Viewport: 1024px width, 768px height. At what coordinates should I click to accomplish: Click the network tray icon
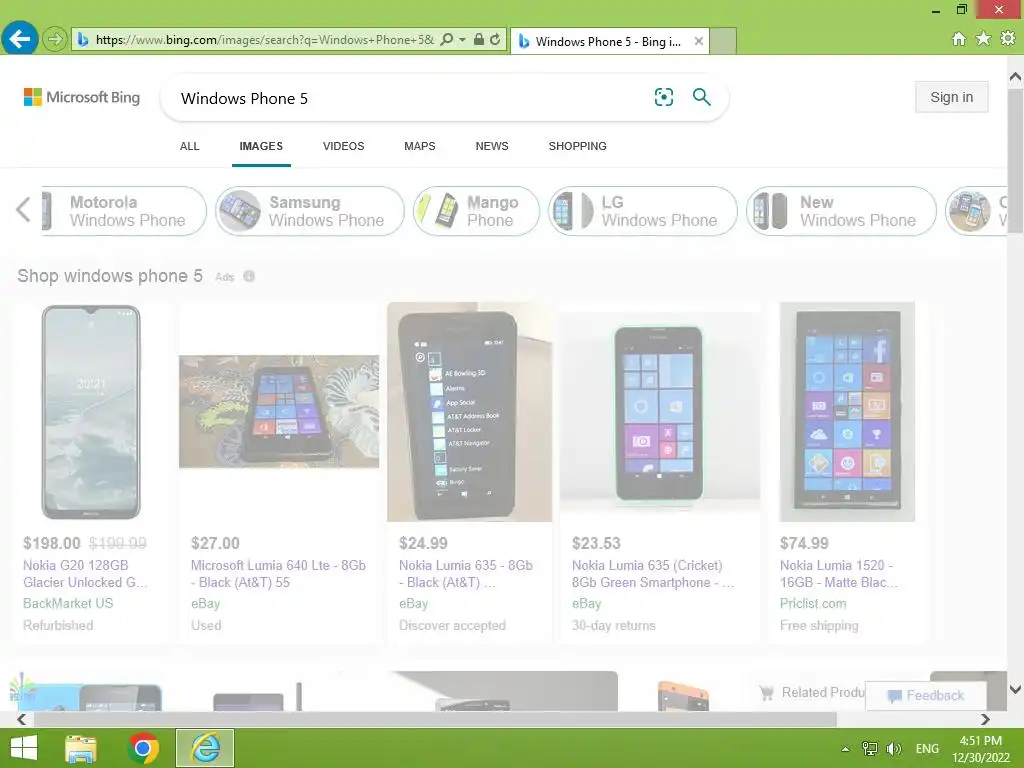pyautogui.click(x=870, y=748)
